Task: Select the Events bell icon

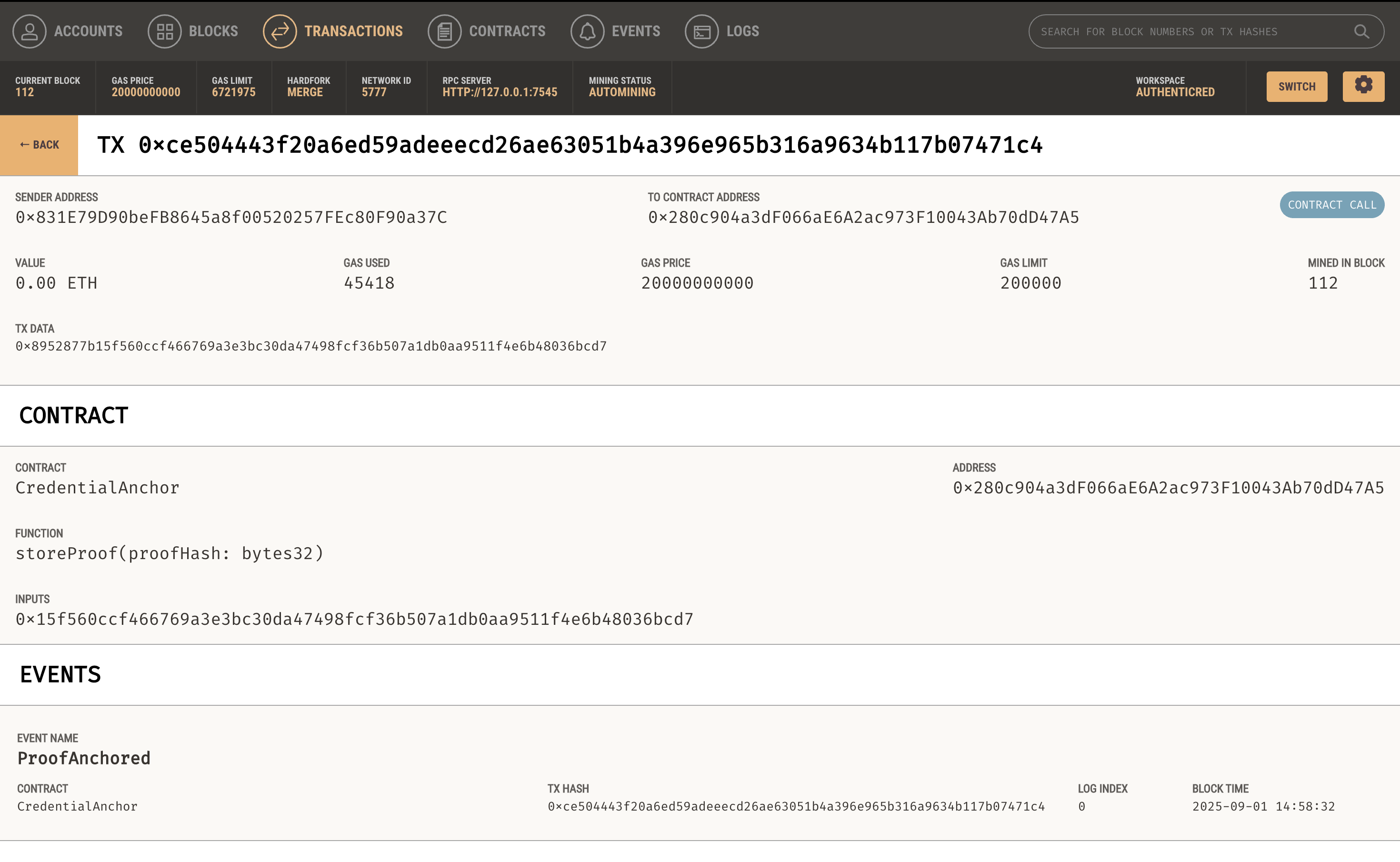Action: click(587, 31)
